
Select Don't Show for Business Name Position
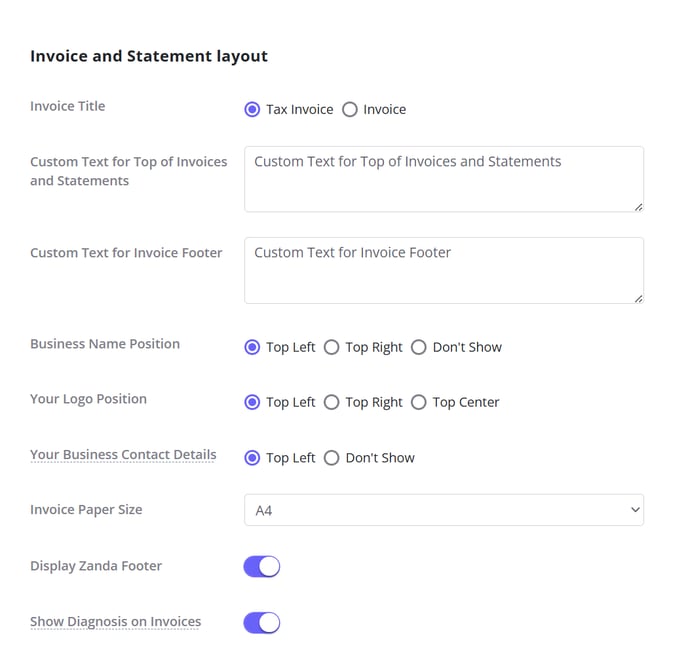419,347
